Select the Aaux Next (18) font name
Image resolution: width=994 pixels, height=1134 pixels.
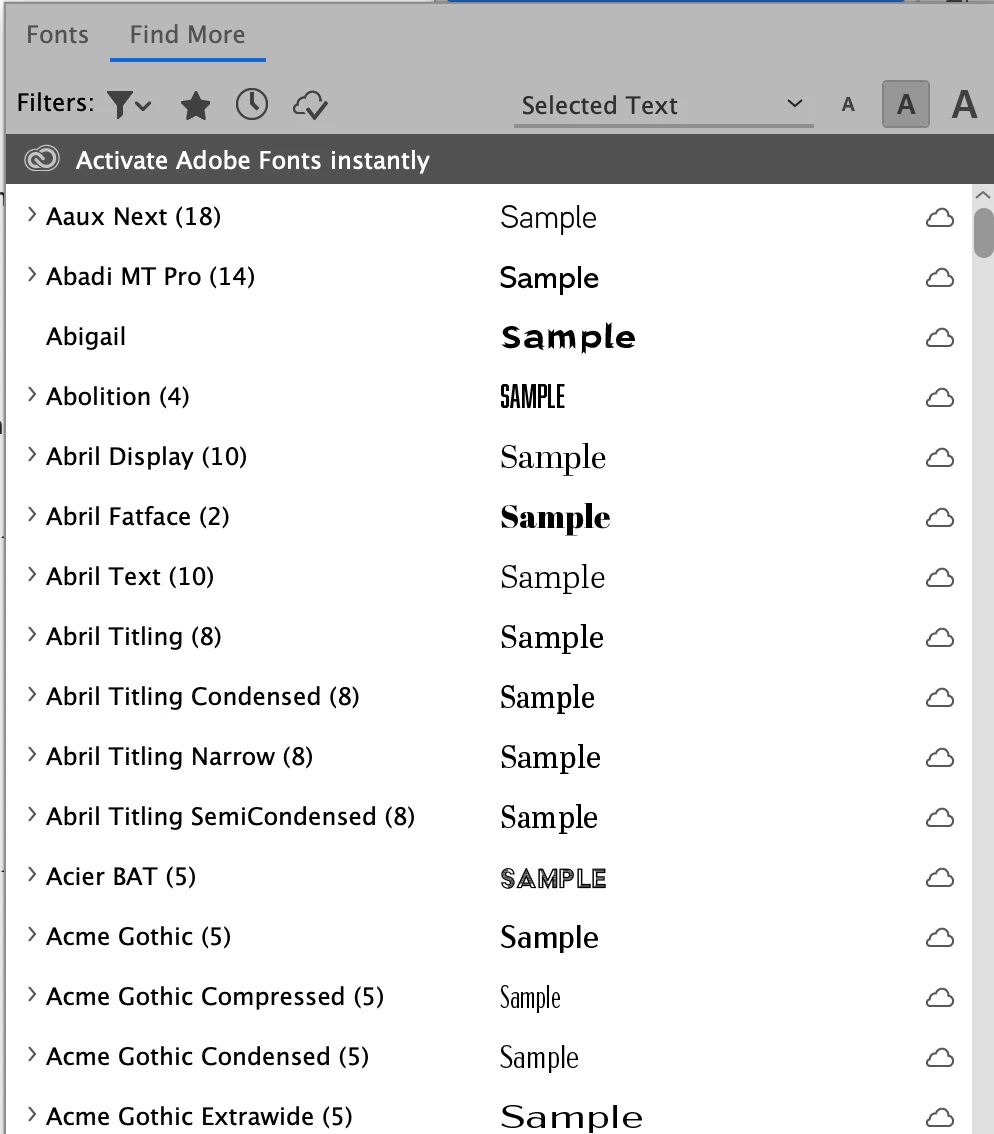click(133, 216)
